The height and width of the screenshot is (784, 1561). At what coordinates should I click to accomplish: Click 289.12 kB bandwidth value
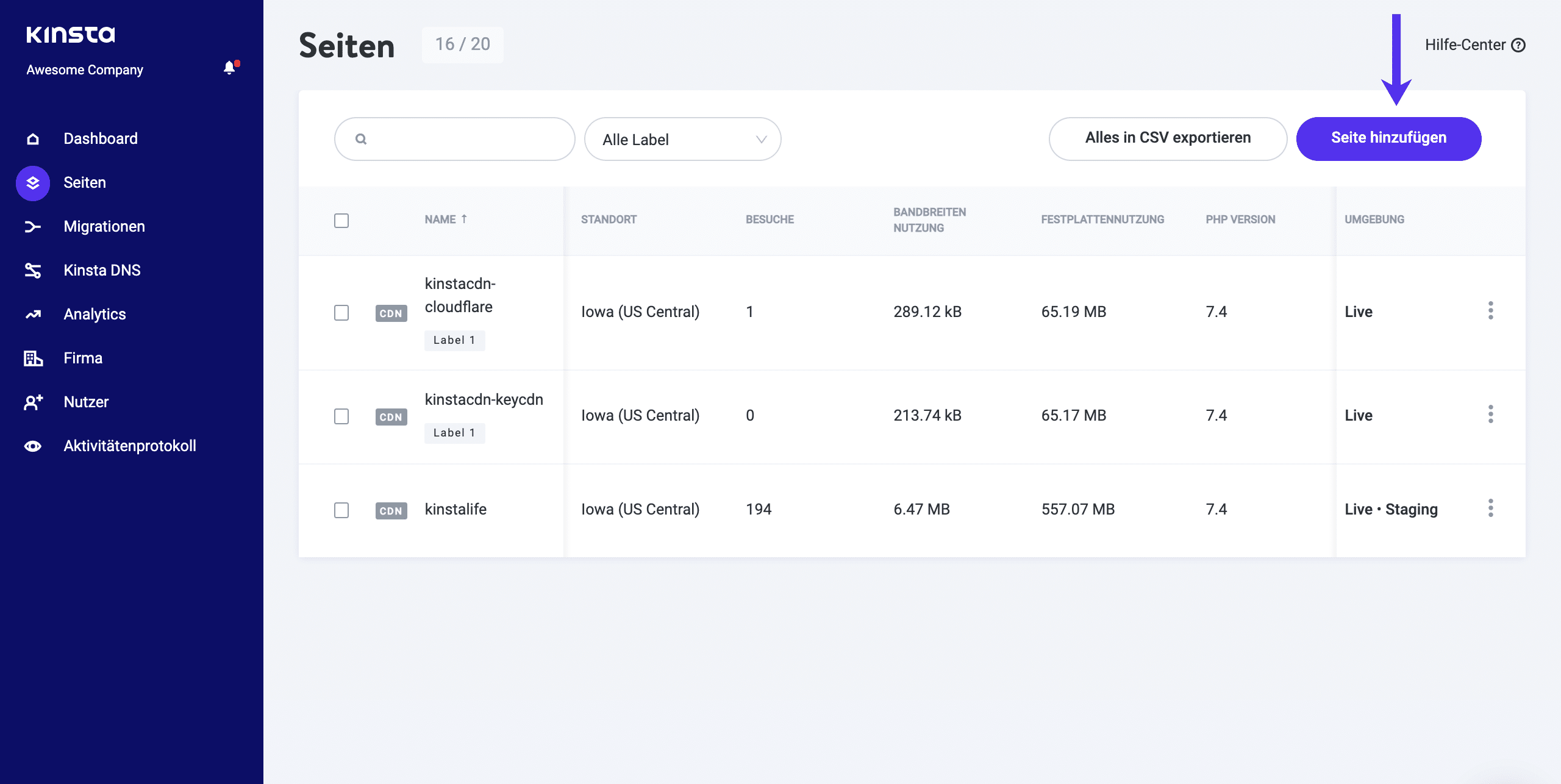pos(927,312)
